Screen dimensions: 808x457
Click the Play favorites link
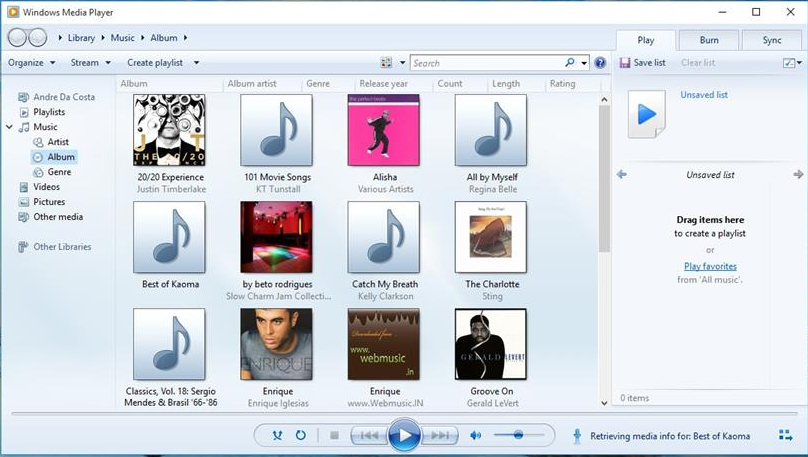coord(710,266)
